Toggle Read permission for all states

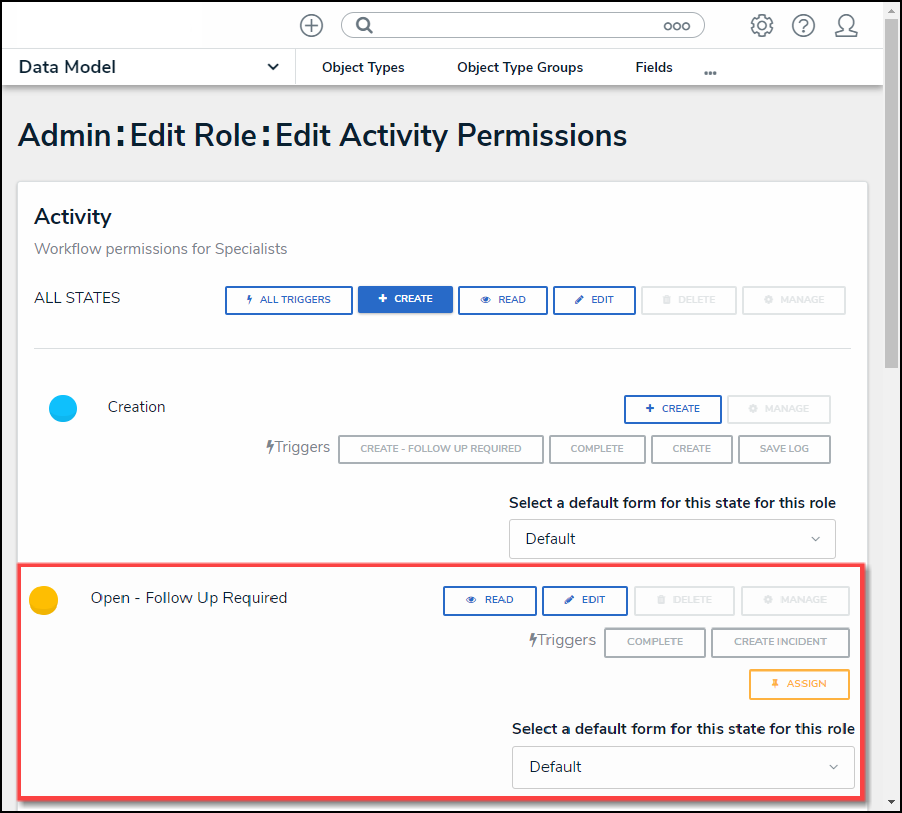[503, 300]
